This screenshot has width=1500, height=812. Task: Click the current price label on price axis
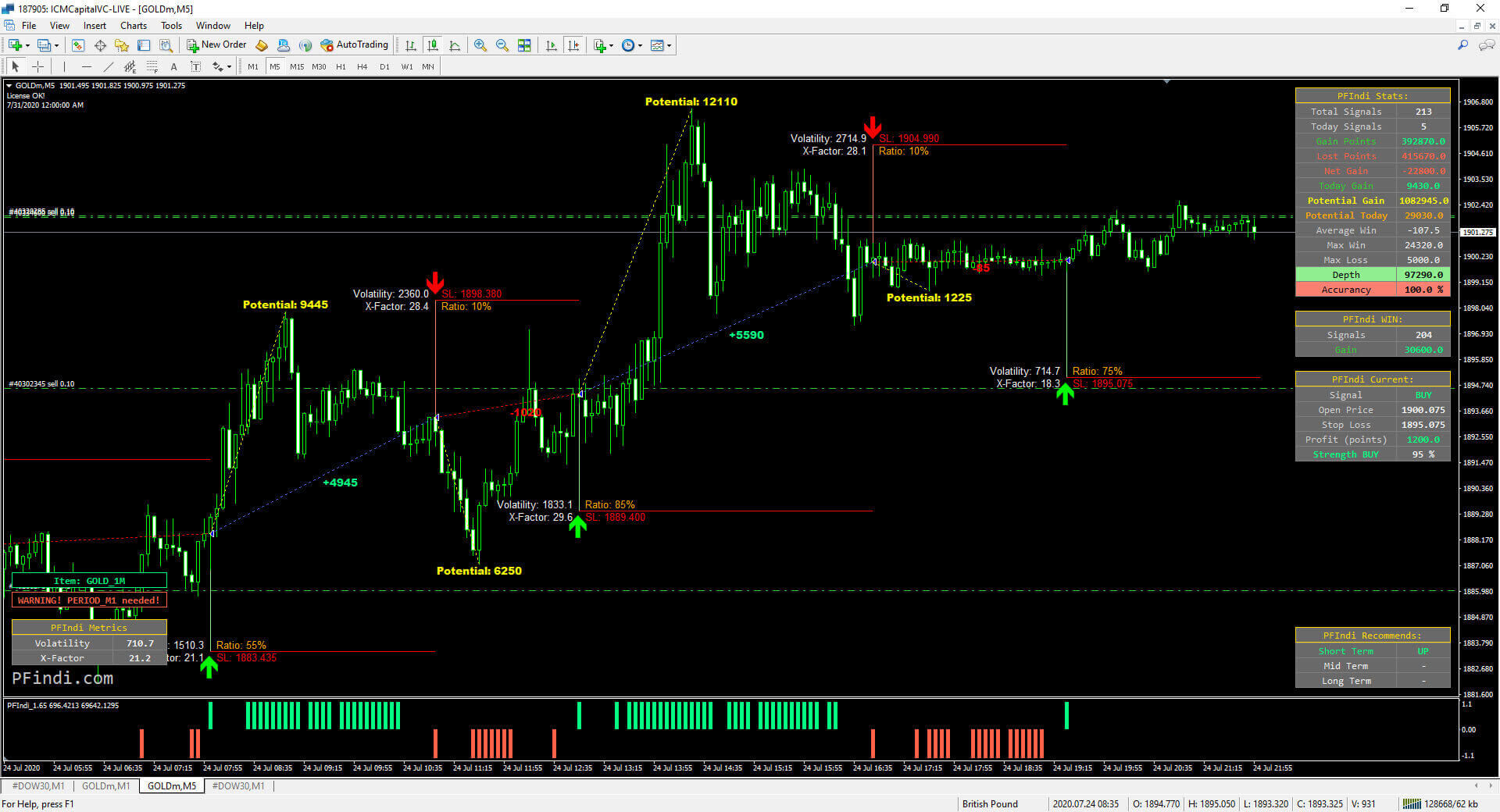pos(1477,232)
